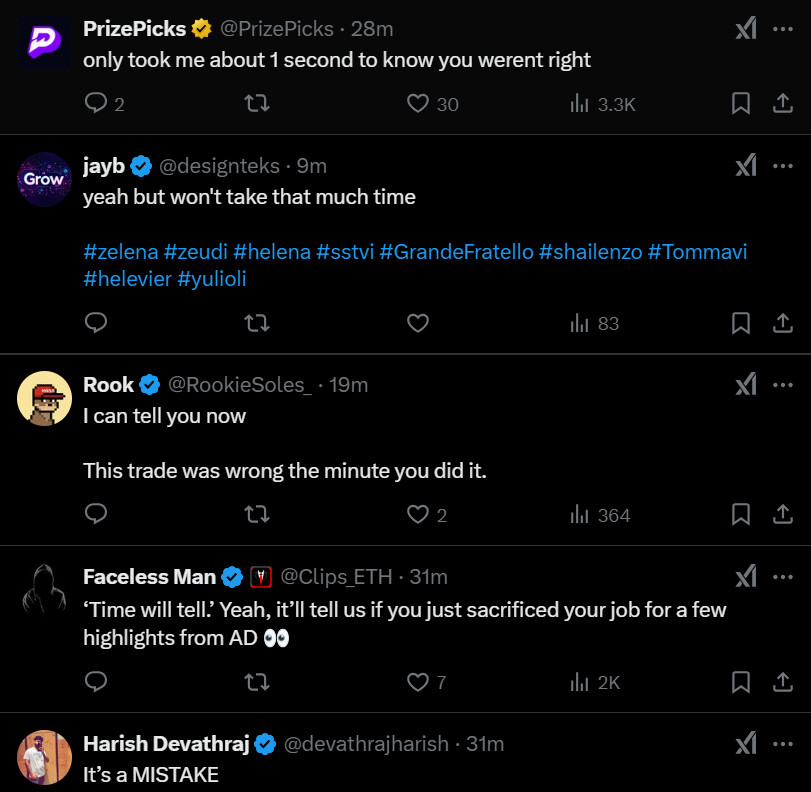Open PrizePicks profile avatar
The width and height of the screenshot is (811, 792).
44,44
